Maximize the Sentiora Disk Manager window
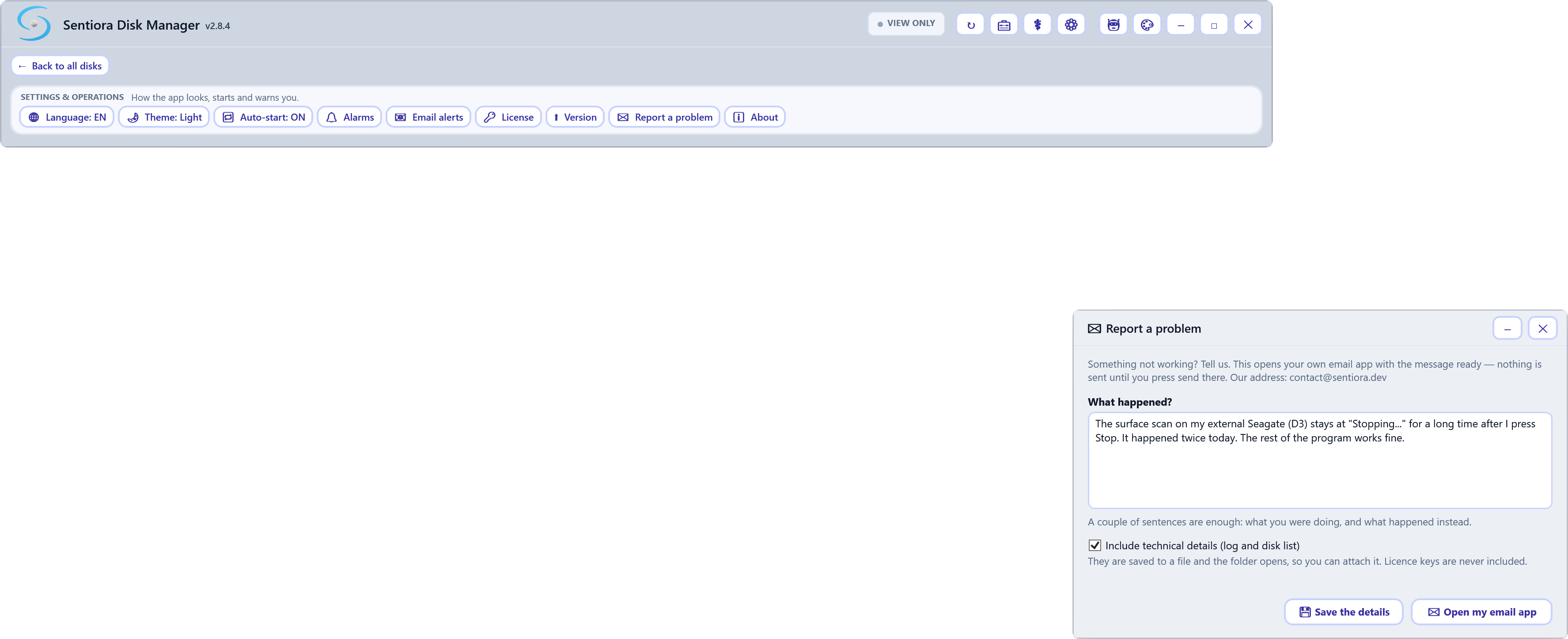 [x=1214, y=25]
